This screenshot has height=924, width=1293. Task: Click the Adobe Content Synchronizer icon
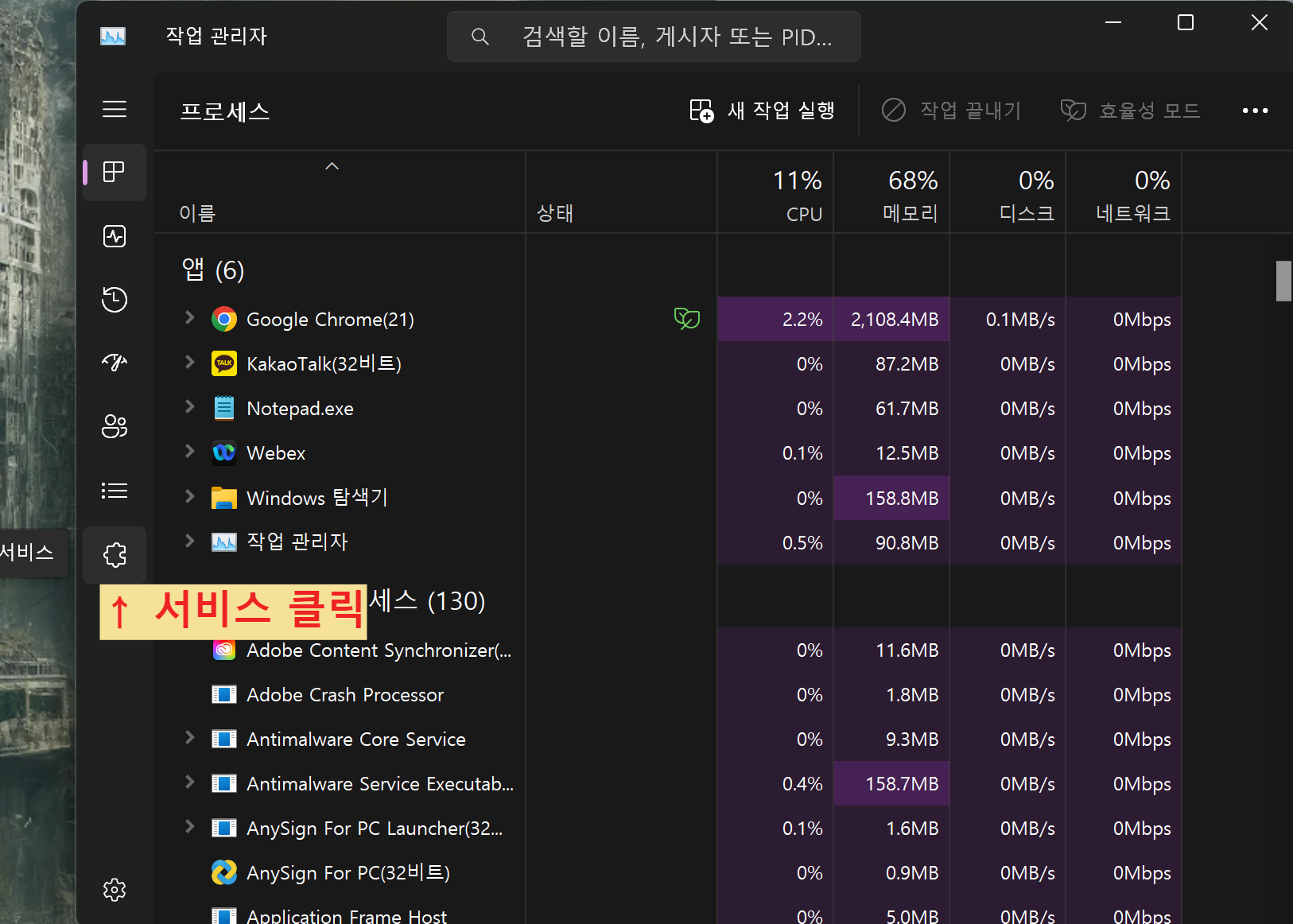(x=224, y=650)
